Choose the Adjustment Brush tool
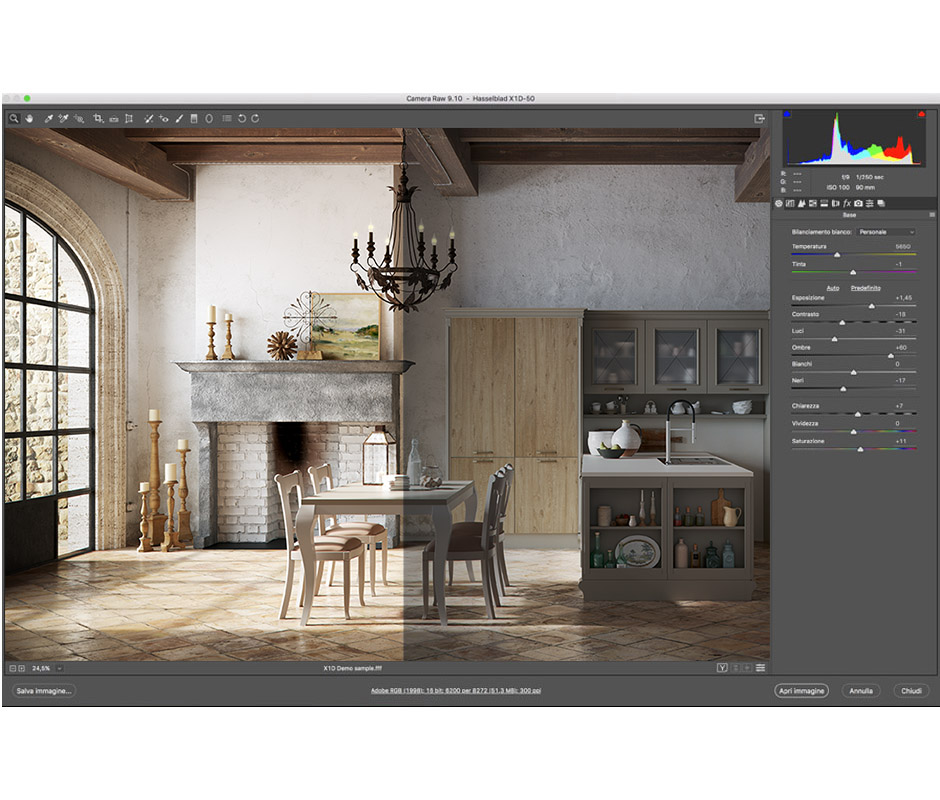Image resolution: width=940 pixels, height=800 pixels. 179,118
